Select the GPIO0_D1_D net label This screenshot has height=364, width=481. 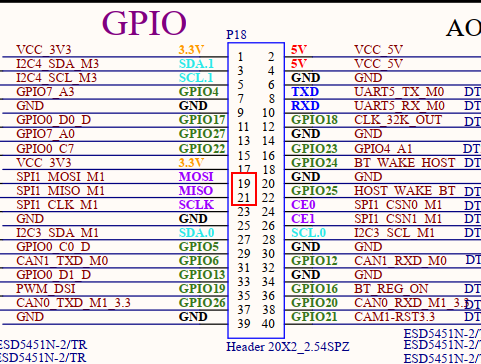coord(53,274)
